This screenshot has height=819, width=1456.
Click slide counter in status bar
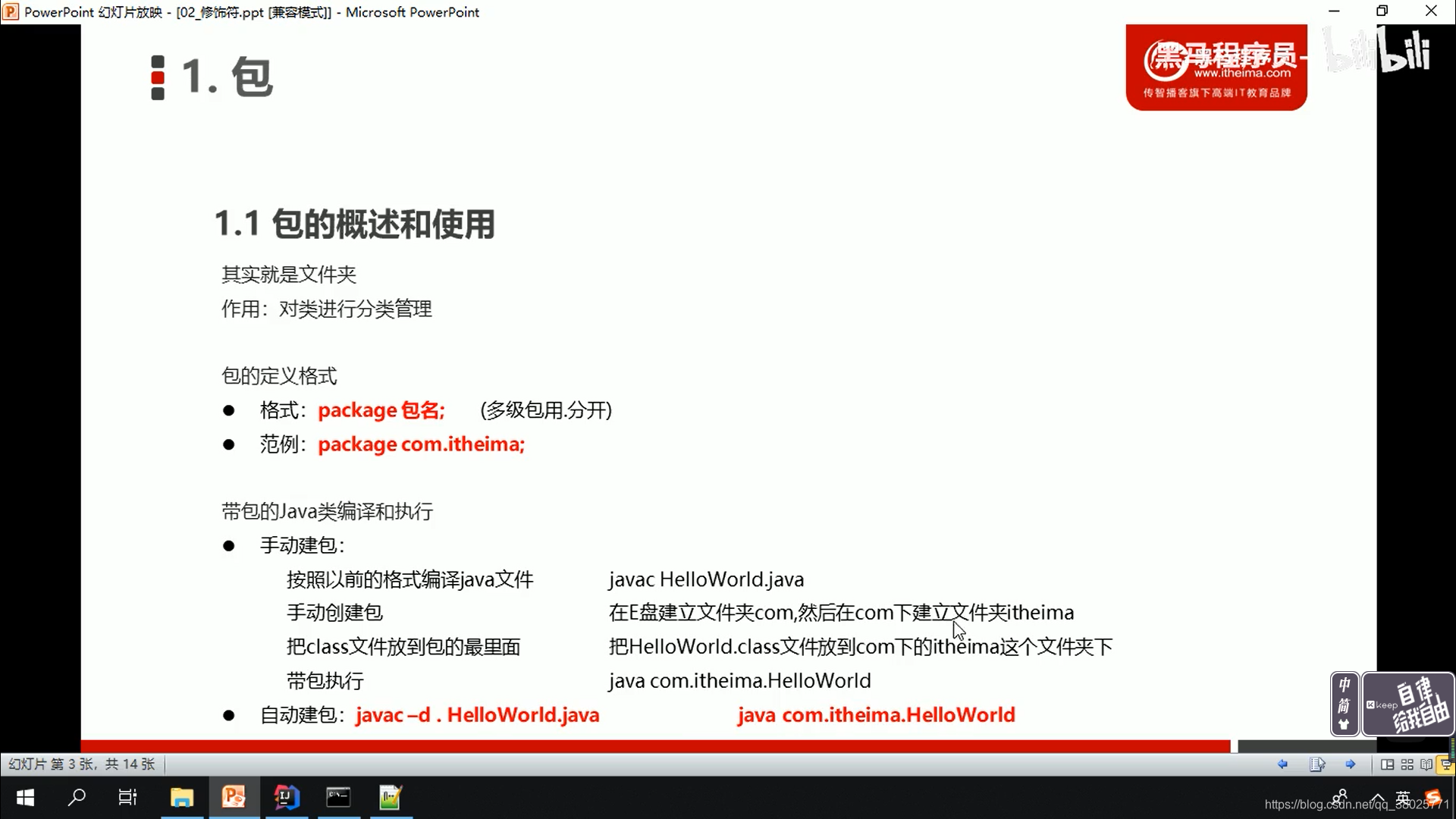point(82,764)
